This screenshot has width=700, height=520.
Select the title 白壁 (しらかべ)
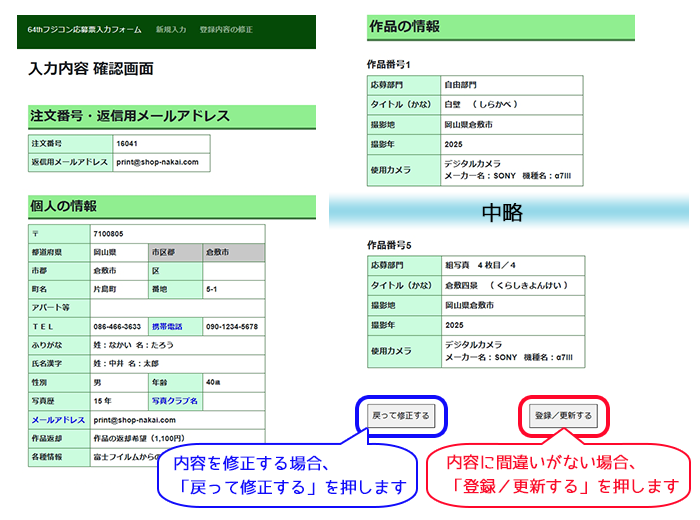point(481,104)
